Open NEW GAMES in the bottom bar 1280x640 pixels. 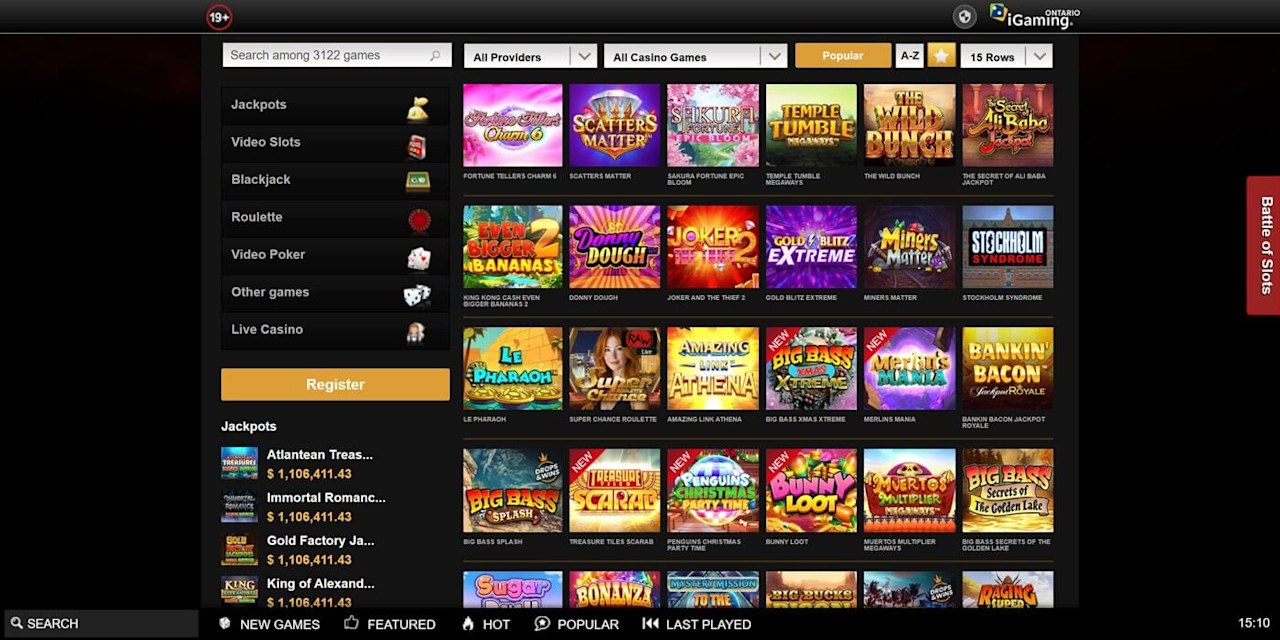(270, 624)
